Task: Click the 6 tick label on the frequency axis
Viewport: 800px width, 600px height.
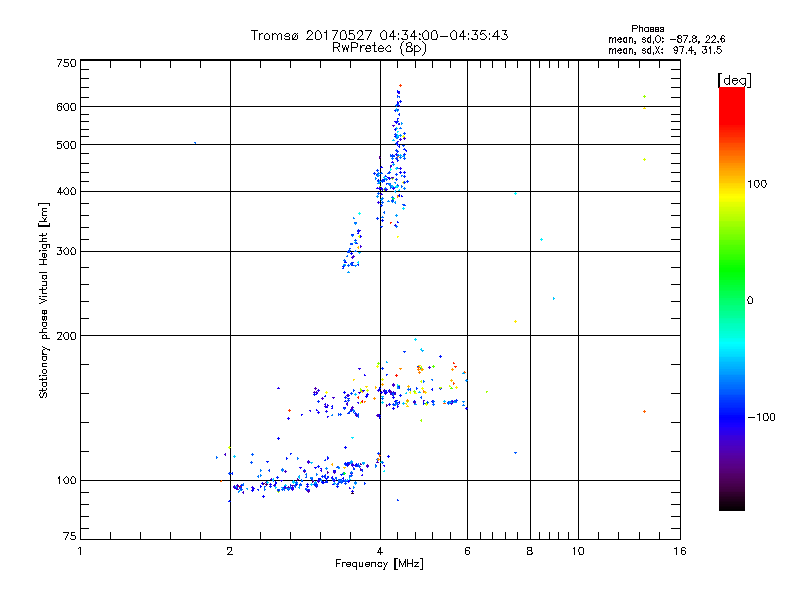Action: [x=467, y=551]
